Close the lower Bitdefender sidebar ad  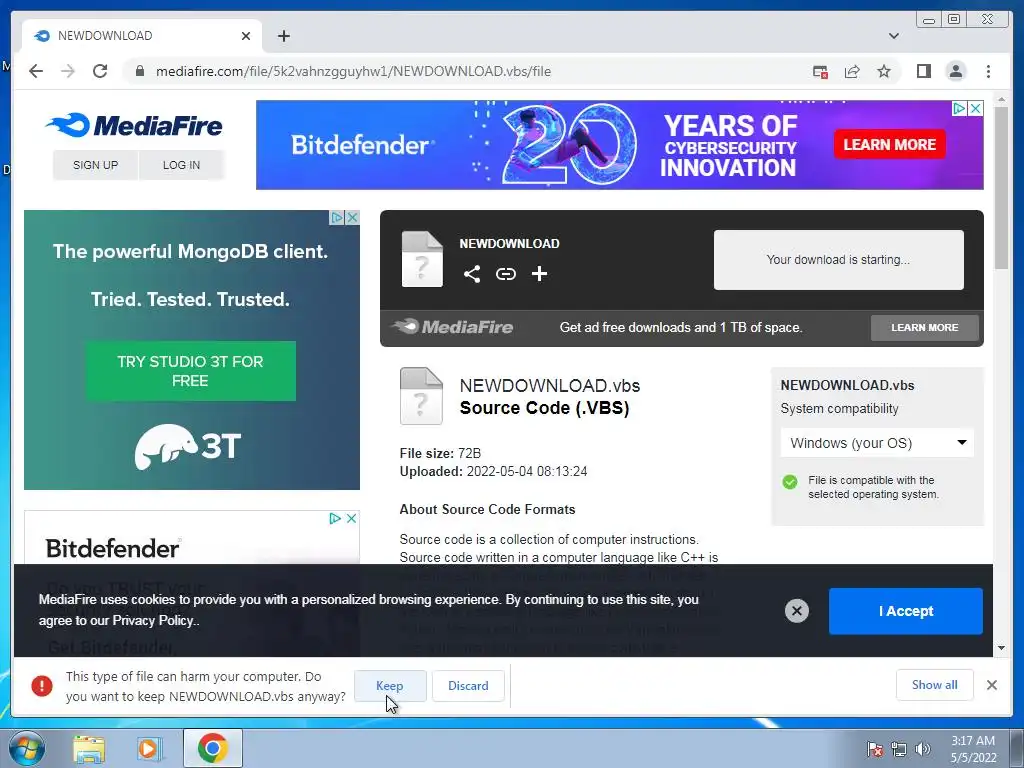coord(351,518)
